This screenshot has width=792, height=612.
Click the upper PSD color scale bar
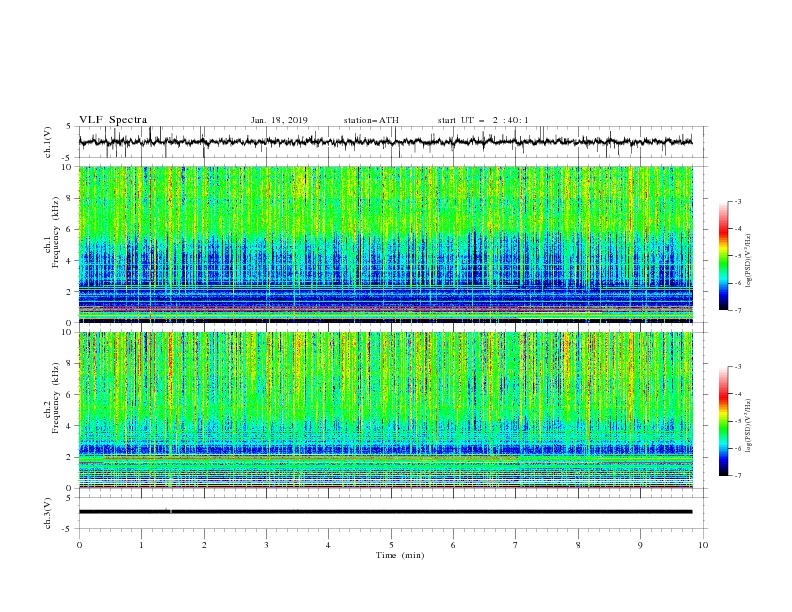coord(724,256)
